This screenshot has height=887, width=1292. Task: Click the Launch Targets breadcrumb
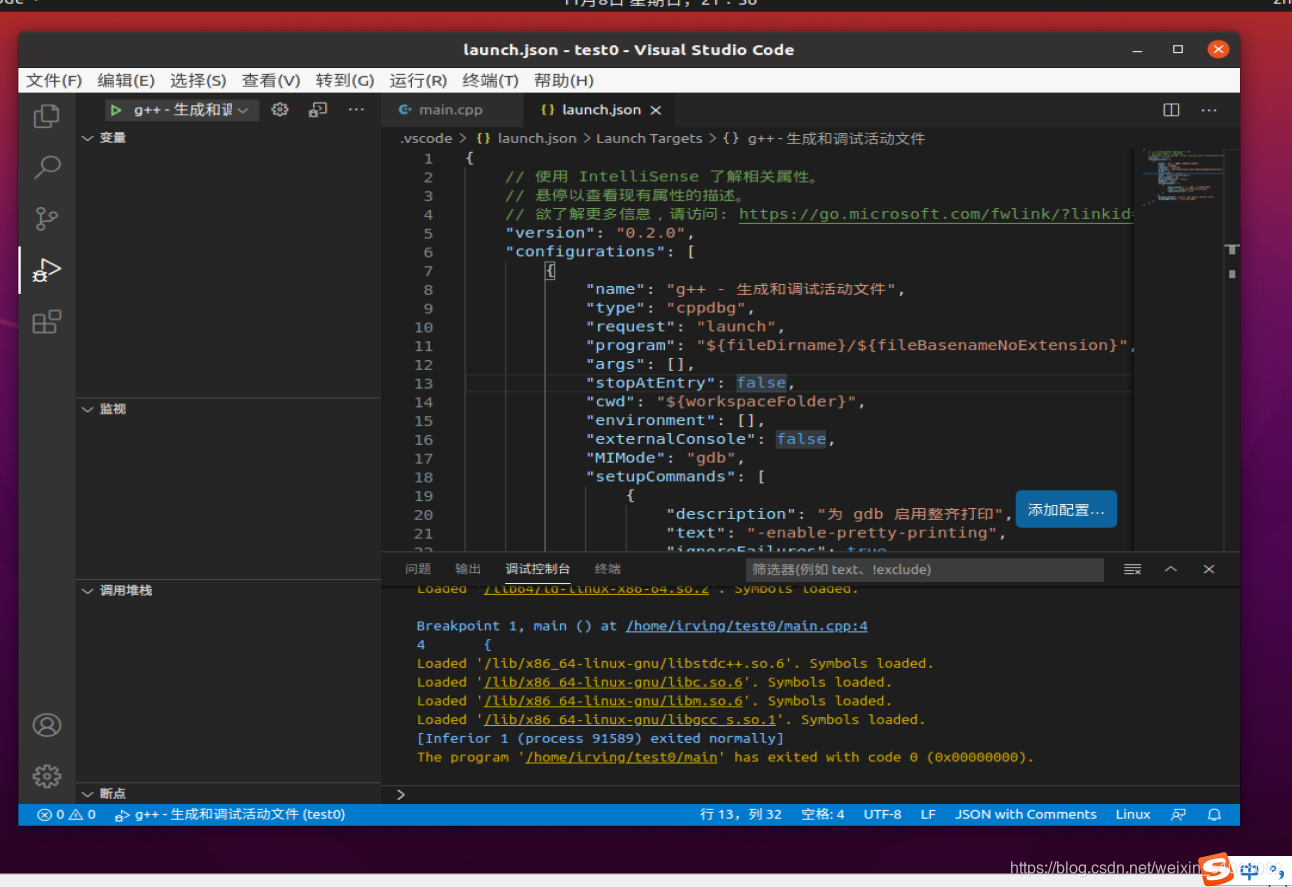click(x=649, y=139)
